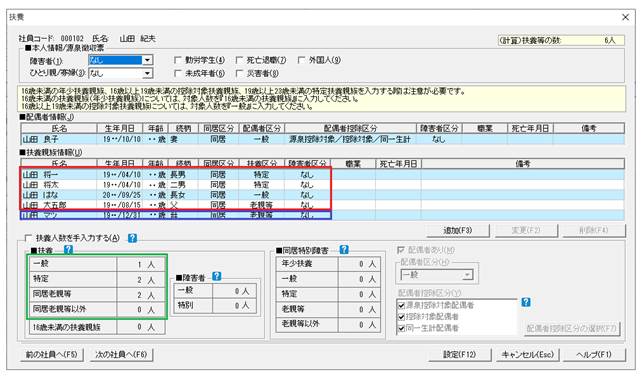Click 障害者 一般 count field
The width and height of the screenshot is (642, 382).
[x=235, y=291]
